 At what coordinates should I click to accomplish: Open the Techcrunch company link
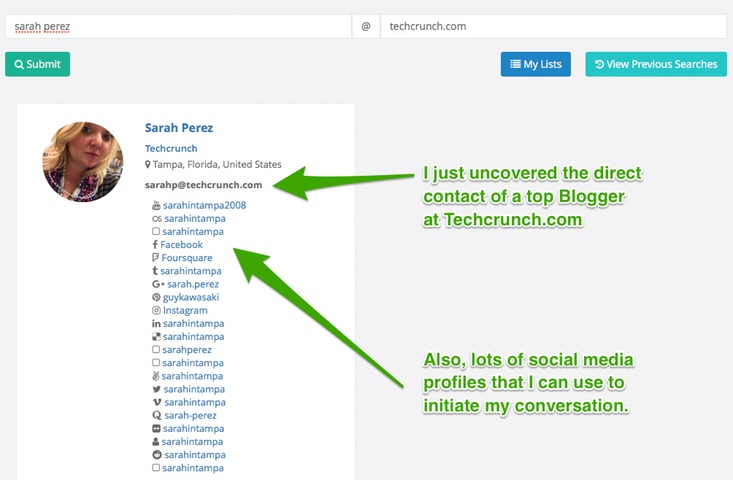[x=171, y=148]
